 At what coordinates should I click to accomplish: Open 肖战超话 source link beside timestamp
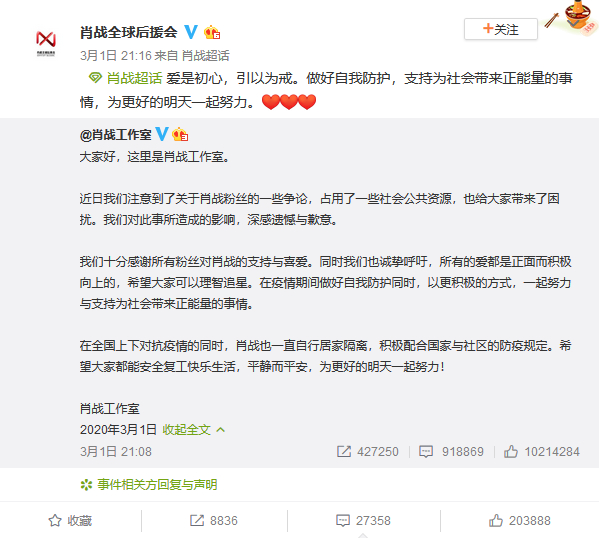[206, 56]
